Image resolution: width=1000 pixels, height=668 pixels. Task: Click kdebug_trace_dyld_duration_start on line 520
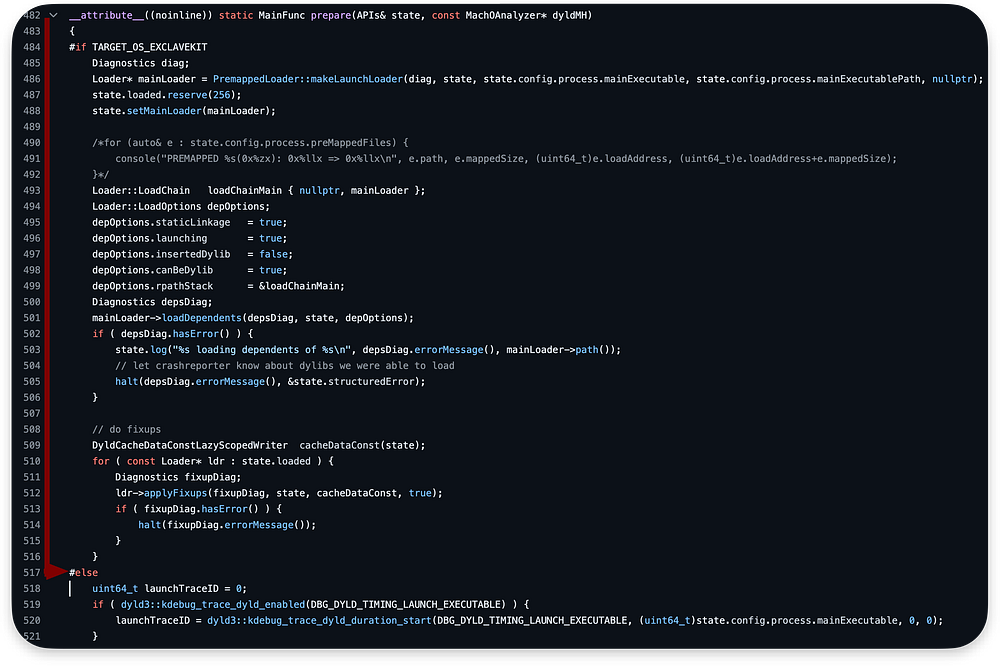click(319, 621)
